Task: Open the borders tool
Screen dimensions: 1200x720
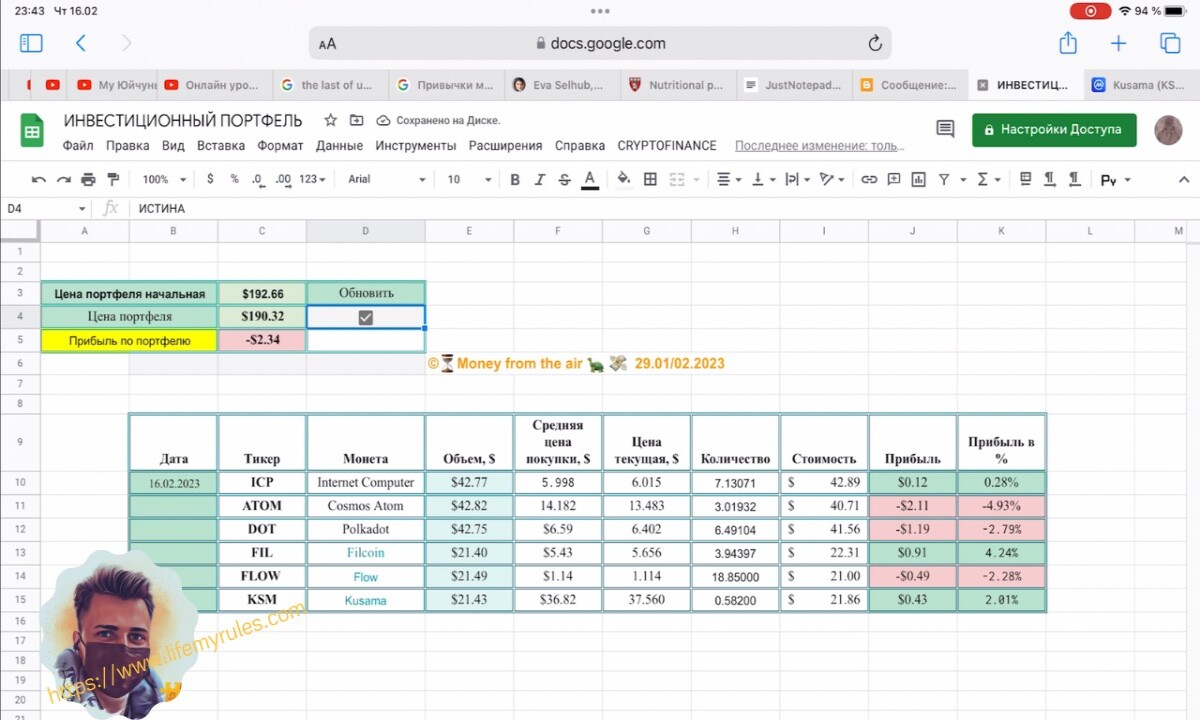Action: pos(650,179)
